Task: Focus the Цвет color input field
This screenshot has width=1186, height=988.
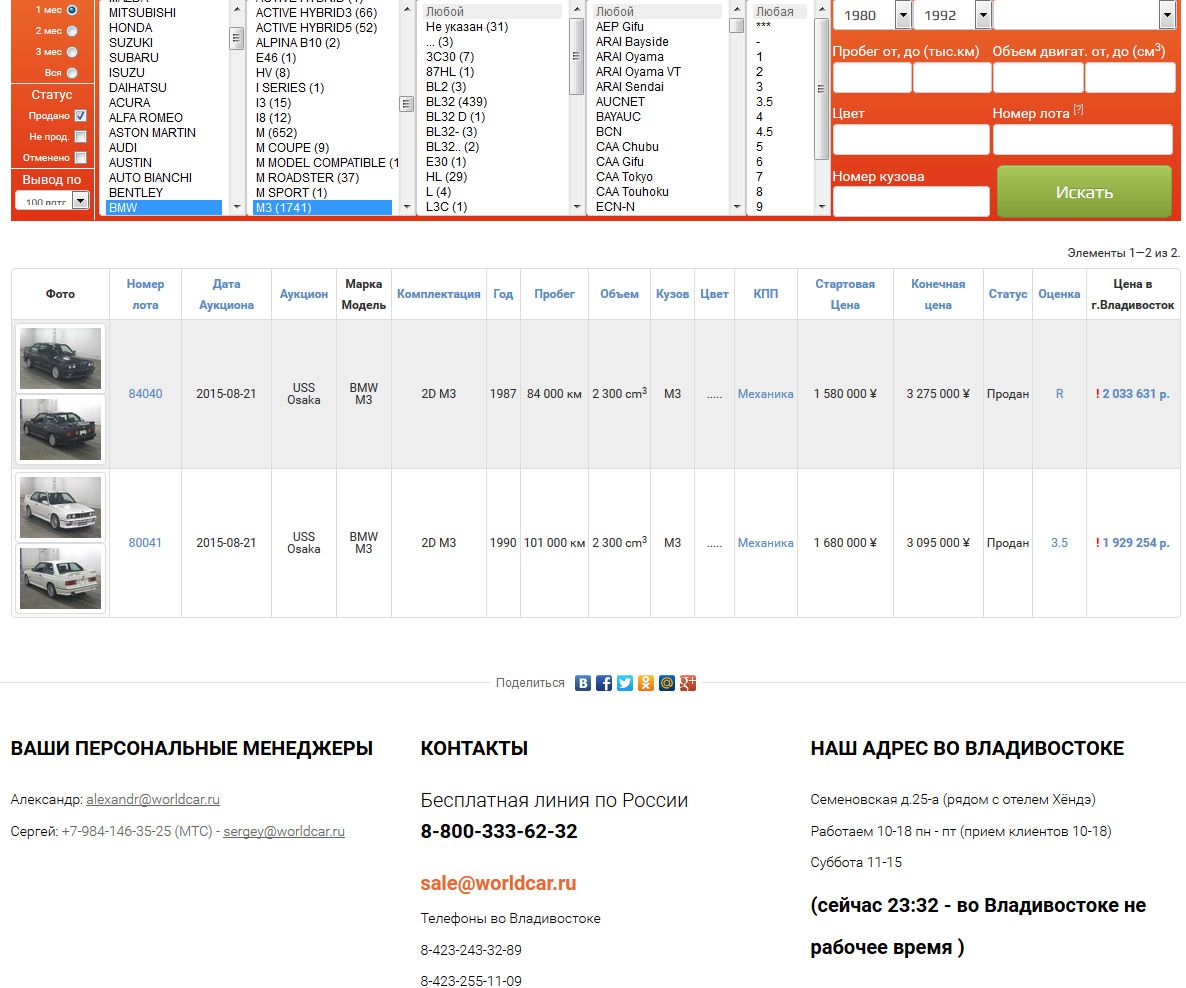Action: [911, 140]
